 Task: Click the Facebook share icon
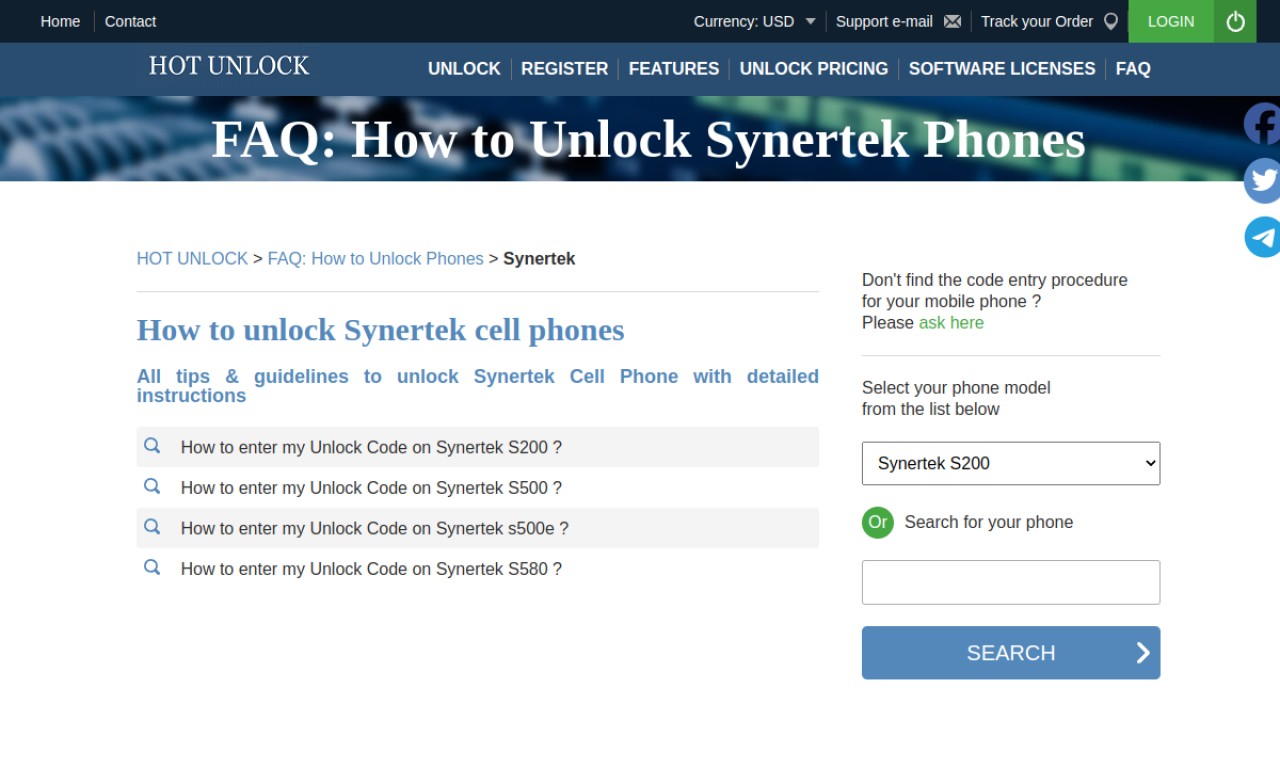pos(1262,124)
